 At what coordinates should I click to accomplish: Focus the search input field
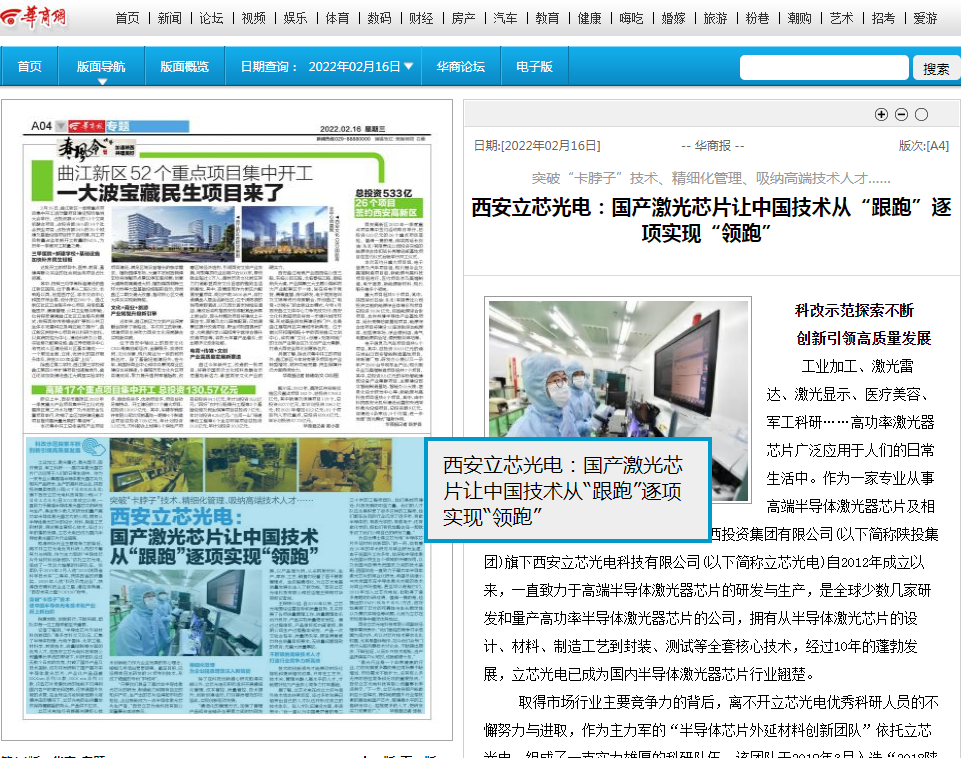click(x=824, y=68)
